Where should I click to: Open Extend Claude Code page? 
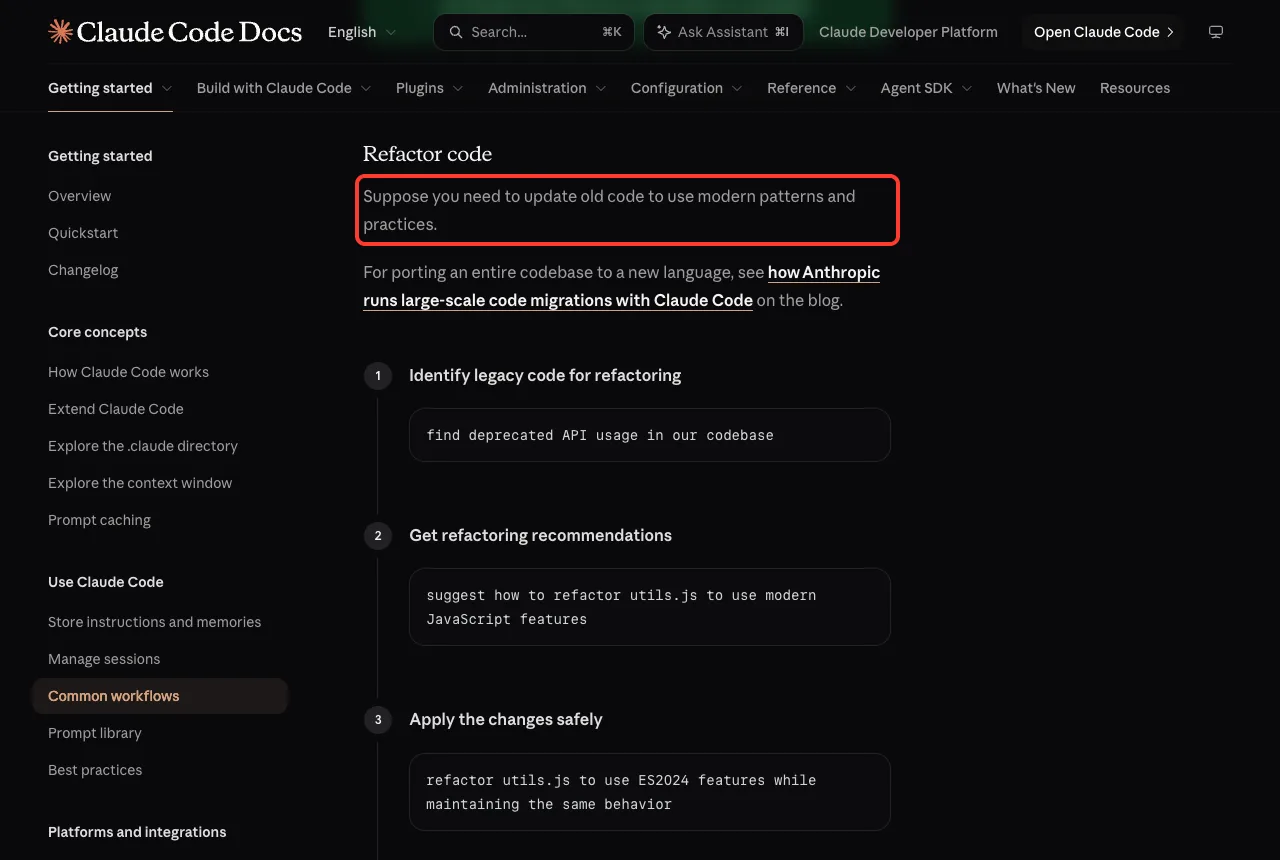click(x=116, y=409)
